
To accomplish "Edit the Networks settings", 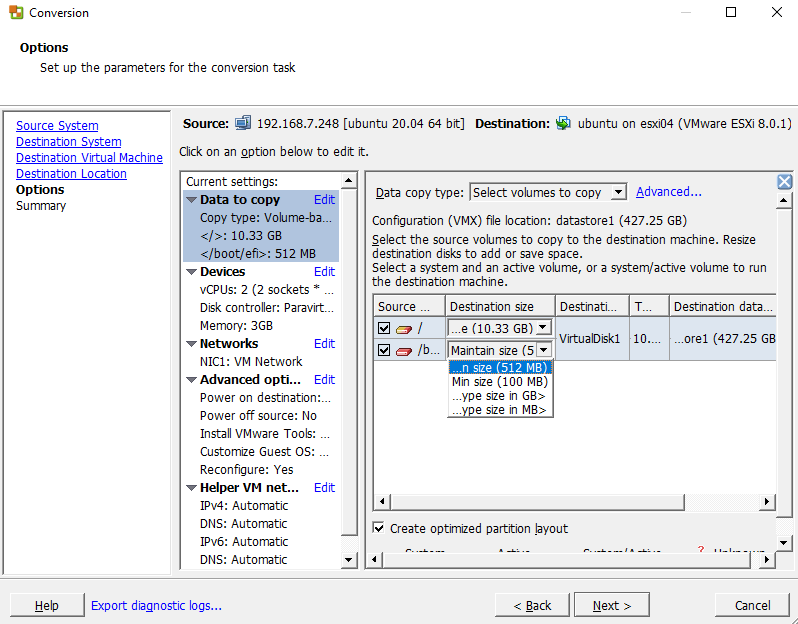I will click(x=324, y=344).
